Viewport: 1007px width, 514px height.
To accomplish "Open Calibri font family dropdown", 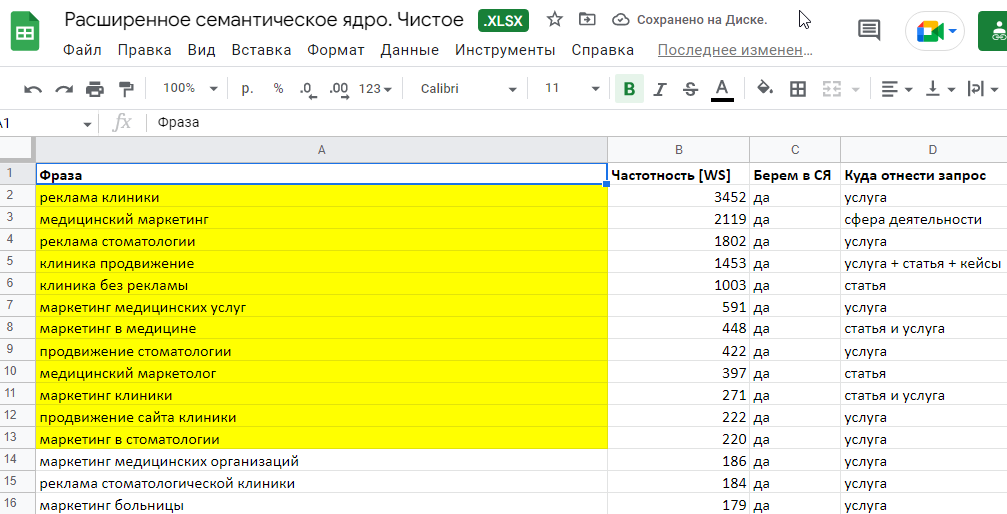I will (x=468, y=89).
